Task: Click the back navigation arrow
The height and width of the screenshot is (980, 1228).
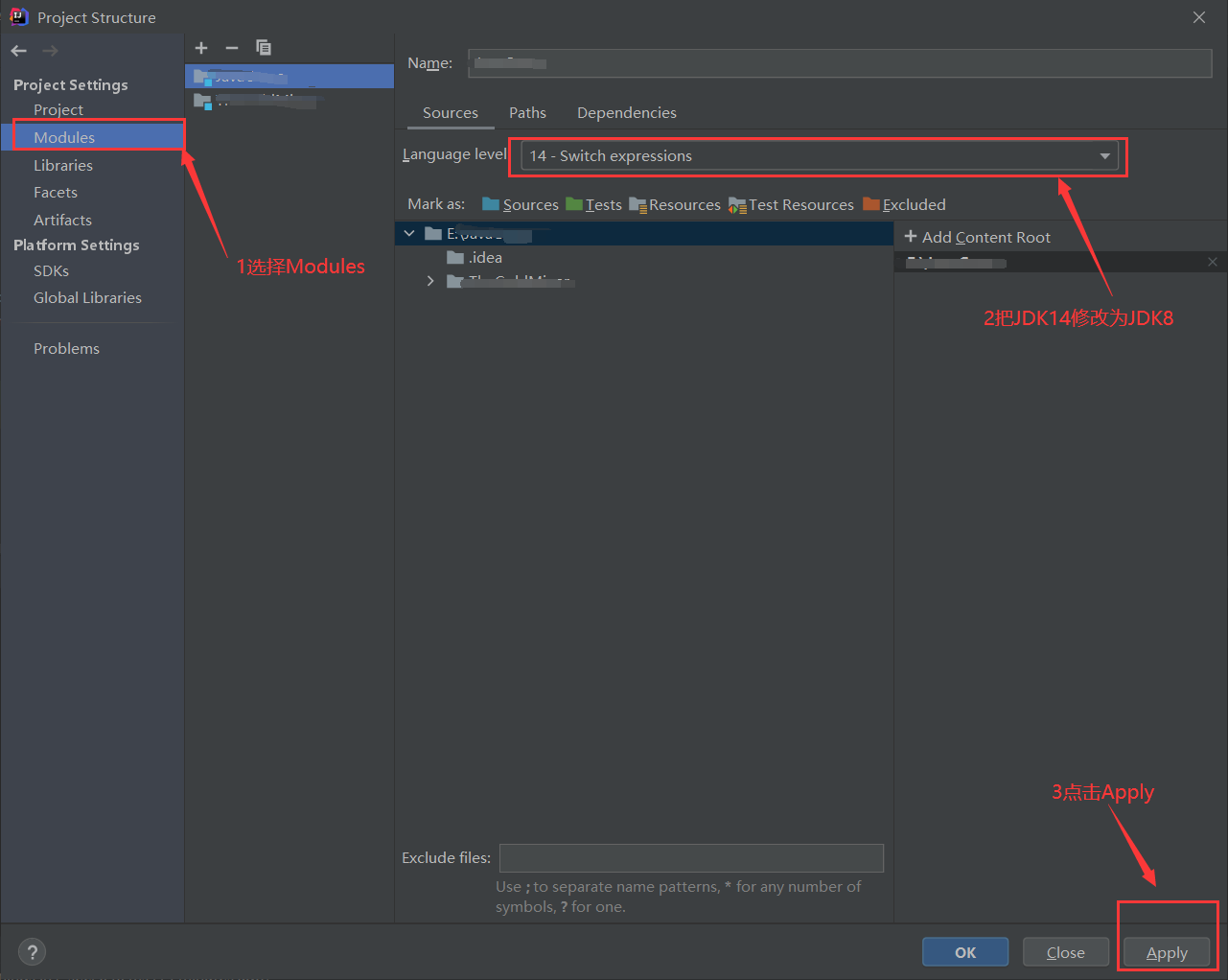Action: (19, 51)
